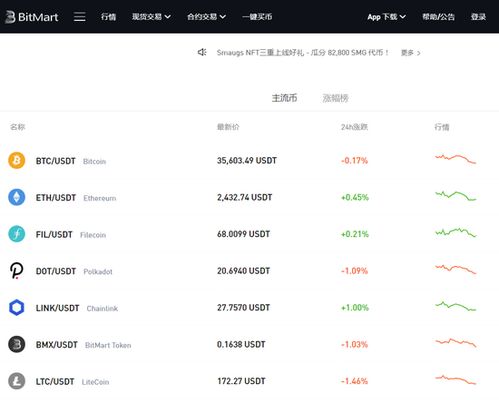The height and width of the screenshot is (403, 499).
Task: Click the LiteCoin name label
Action: click(x=95, y=382)
